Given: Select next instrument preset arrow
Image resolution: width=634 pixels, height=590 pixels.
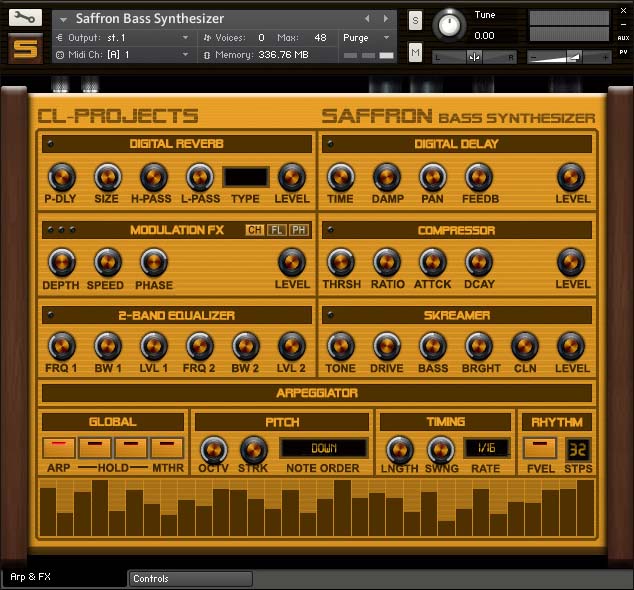Looking at the screenshot, I should (386, 19).
